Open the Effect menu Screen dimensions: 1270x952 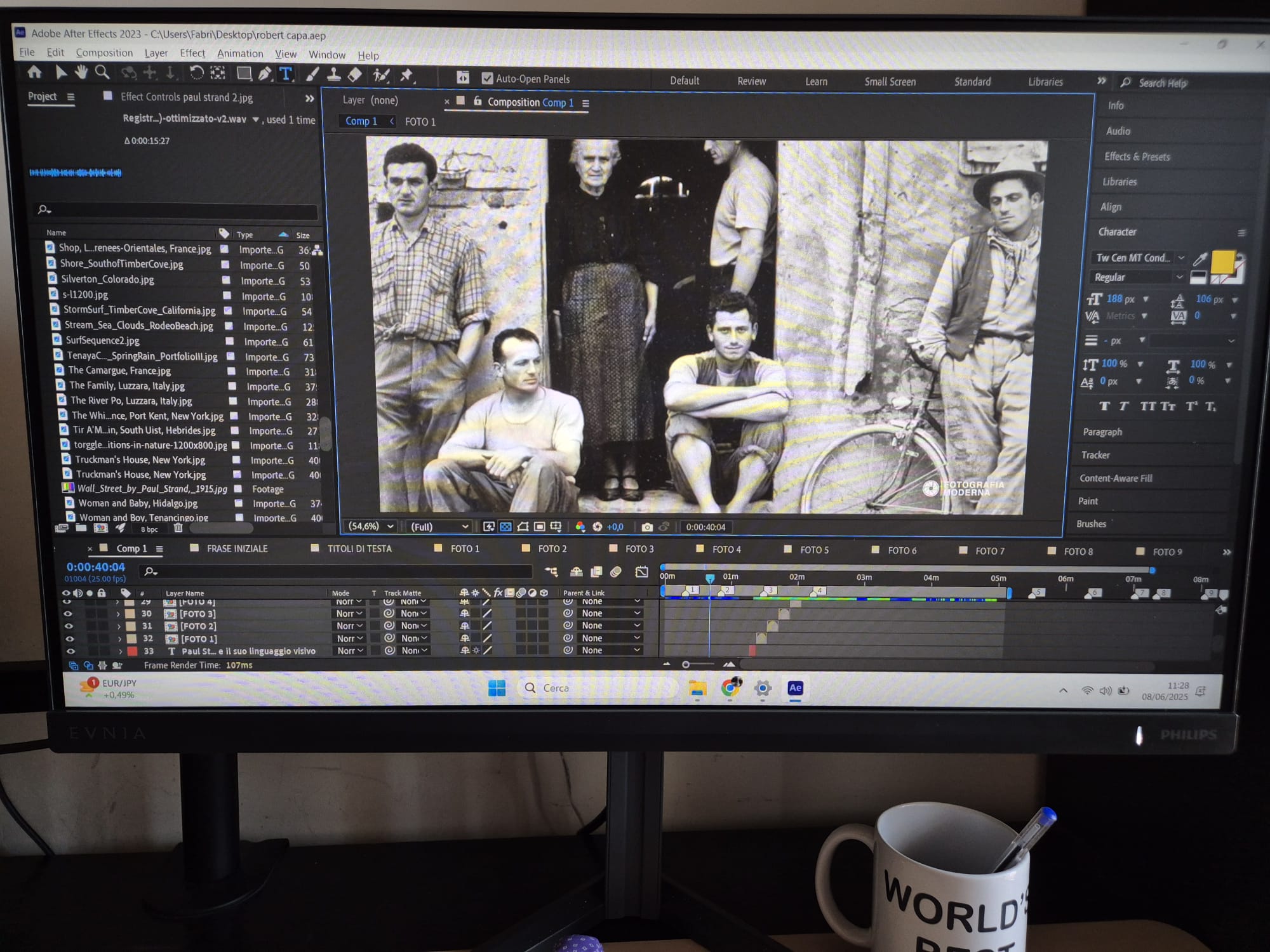(x=192, y=53)
